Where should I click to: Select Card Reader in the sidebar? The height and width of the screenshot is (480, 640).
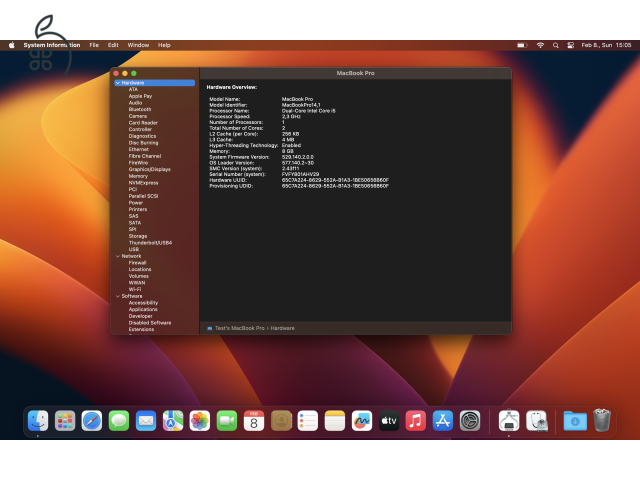143,123
